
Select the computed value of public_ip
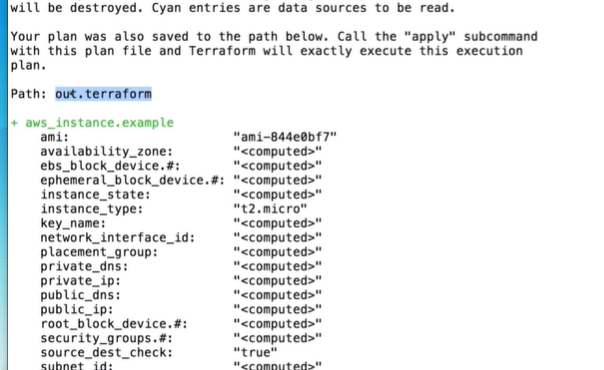[x=277, y=310]
